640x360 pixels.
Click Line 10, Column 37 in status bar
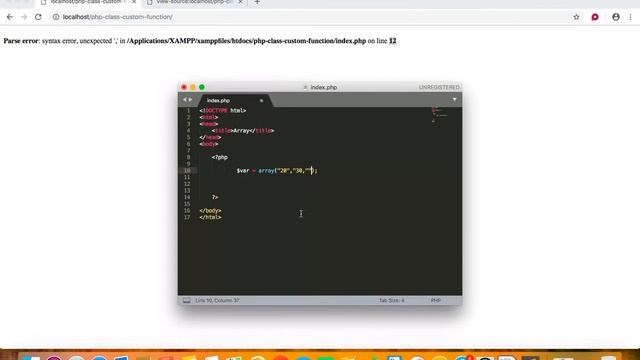217,300
